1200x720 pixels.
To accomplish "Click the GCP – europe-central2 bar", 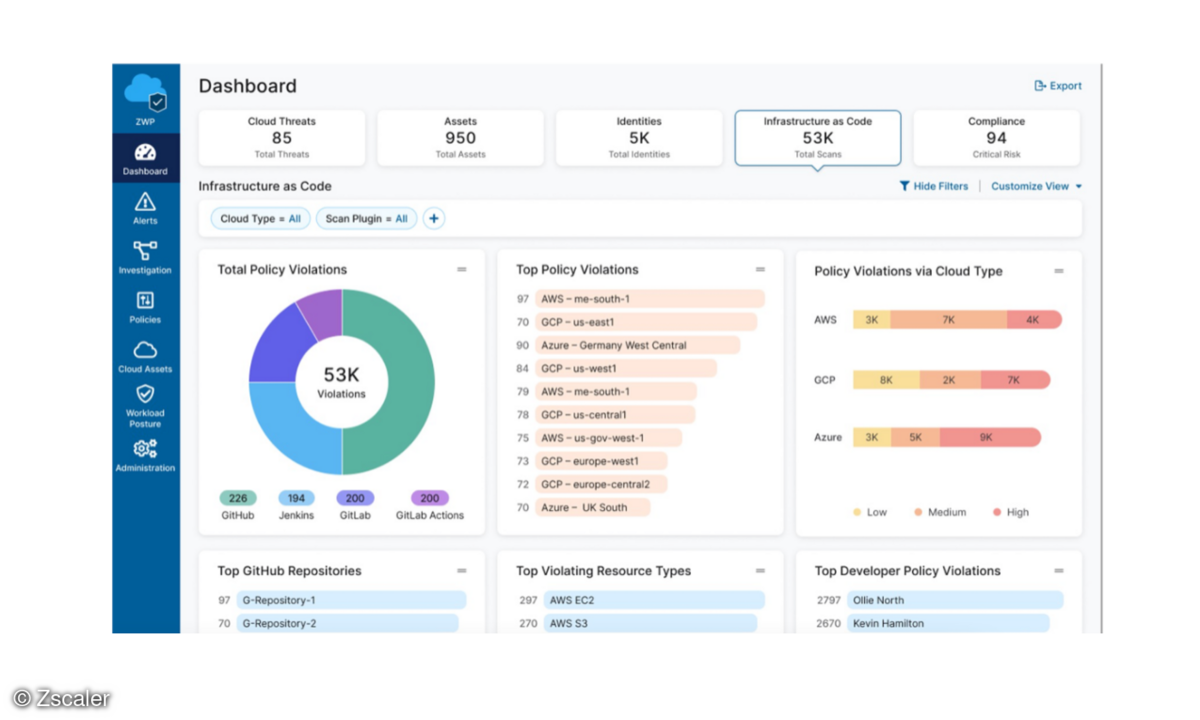I will [x=601, y=484].
